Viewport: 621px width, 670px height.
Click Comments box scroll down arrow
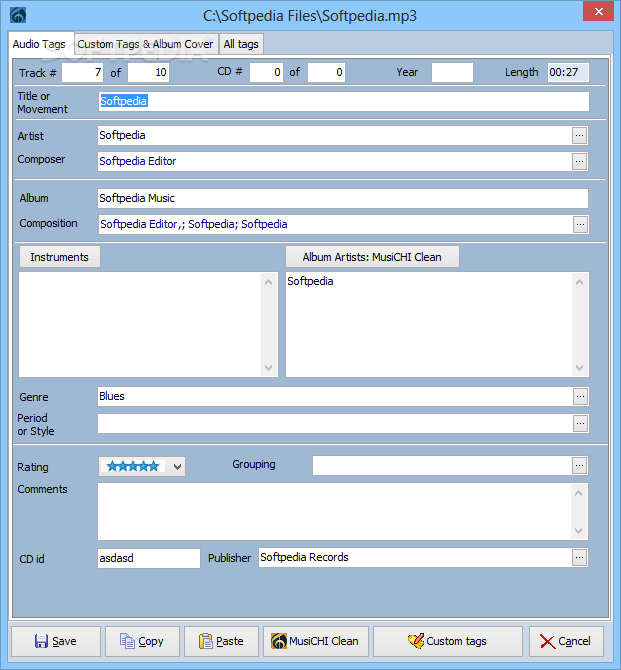click(579, 531)
